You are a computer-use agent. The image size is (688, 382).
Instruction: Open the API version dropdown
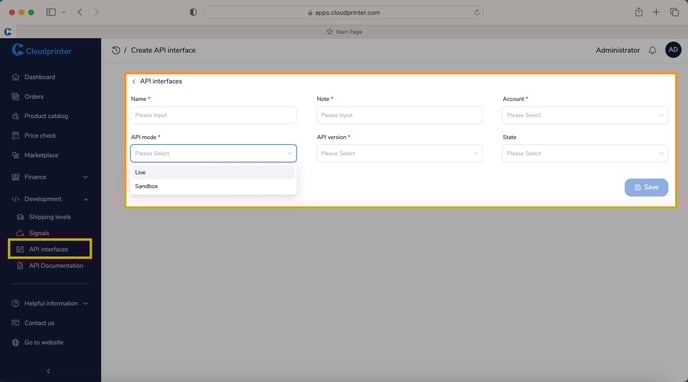[x=399, y=154]
